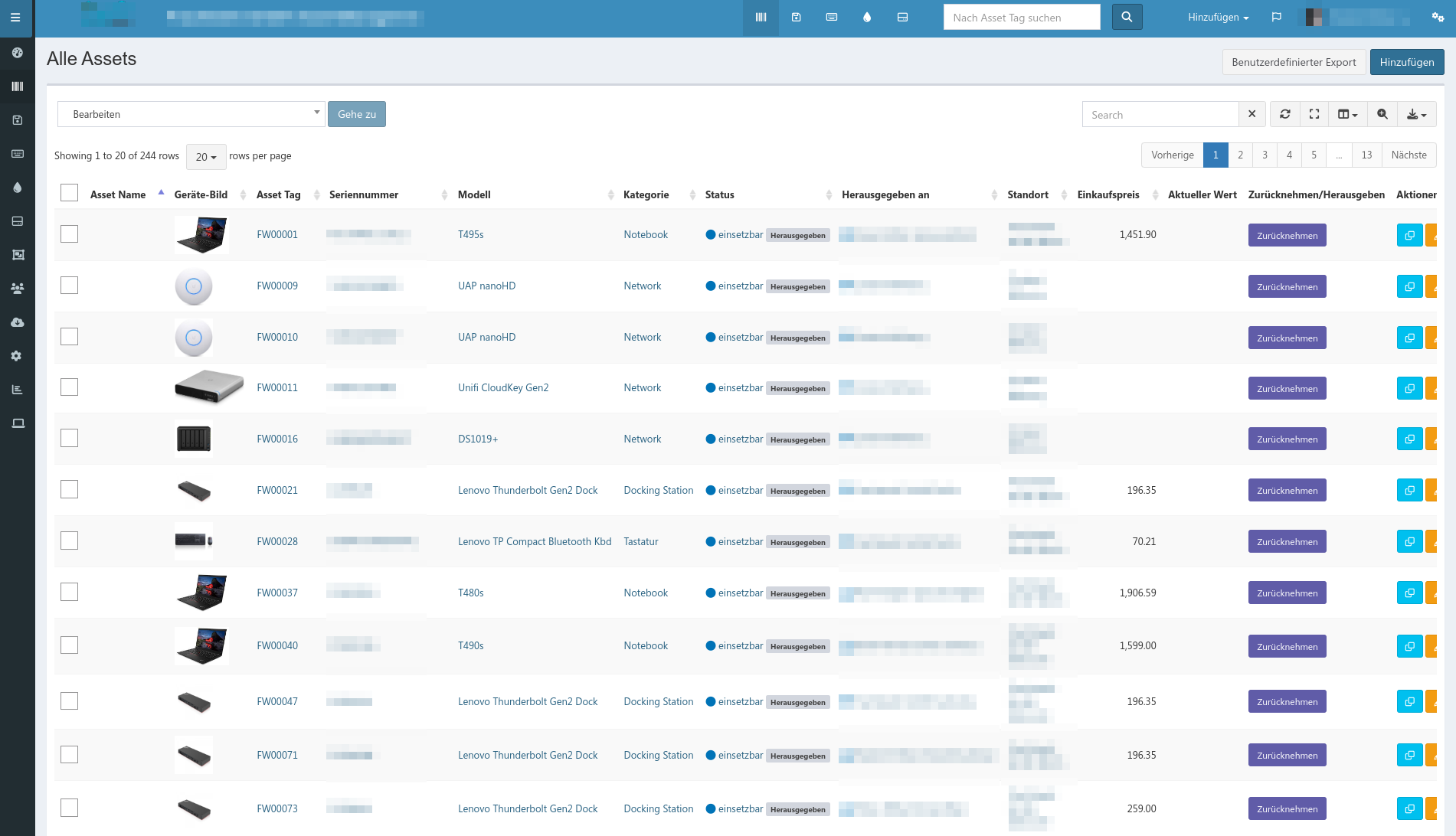
Task: Open the columns visibility dropdown
Action: 1347,114
